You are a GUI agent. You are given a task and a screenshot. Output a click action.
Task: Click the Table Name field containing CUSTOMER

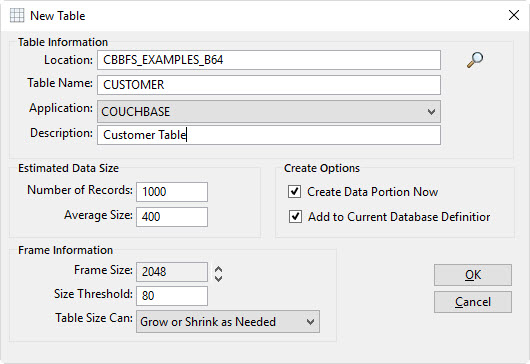[x=269, y=85]
